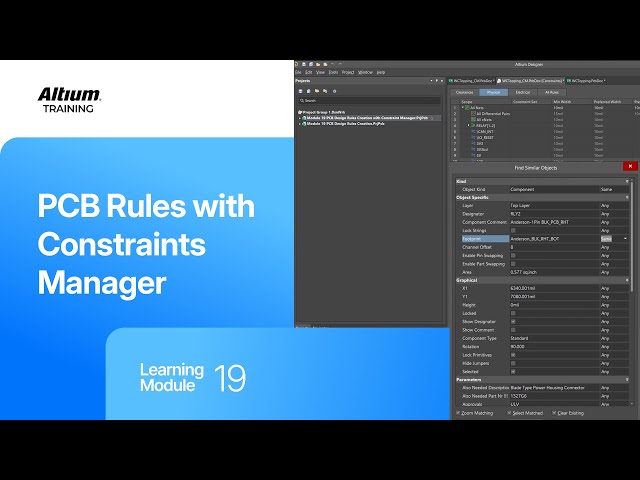
Task: Toggle the Locked checkbox
Action: [x=513, y=313]
